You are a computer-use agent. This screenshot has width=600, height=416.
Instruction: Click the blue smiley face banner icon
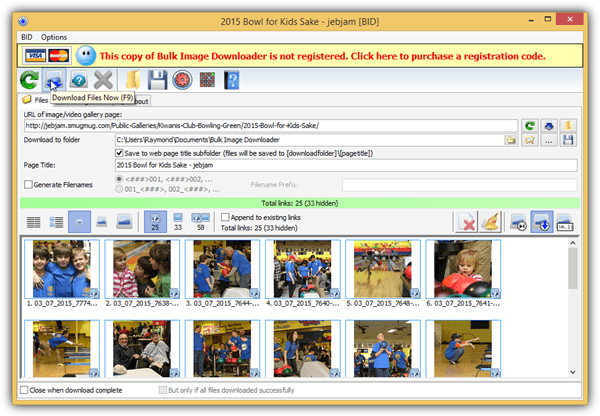(x=85, y=56)
